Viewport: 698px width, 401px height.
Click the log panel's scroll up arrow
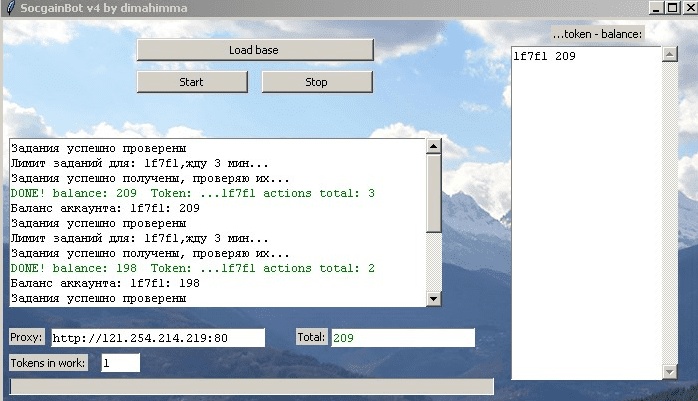pos(433,146)
